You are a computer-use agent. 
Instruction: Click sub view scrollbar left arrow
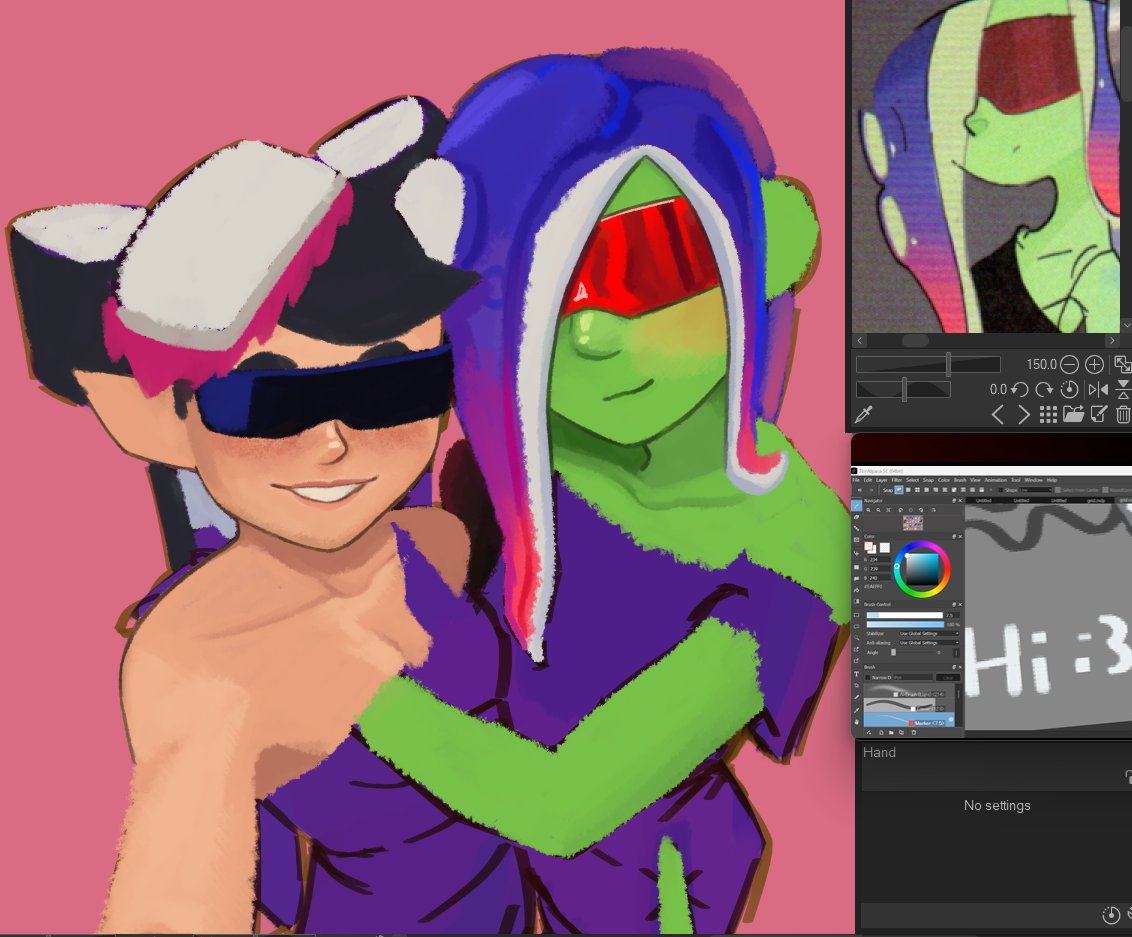[859, 340]
